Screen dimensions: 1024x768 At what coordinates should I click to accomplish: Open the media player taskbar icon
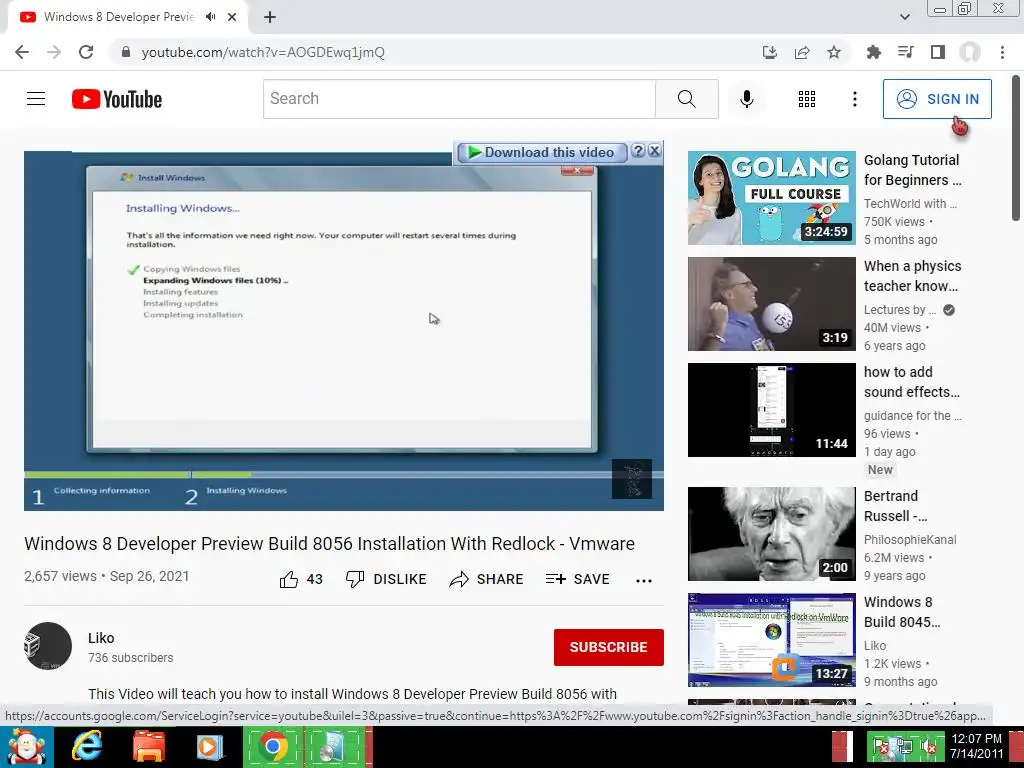(210, 747)
